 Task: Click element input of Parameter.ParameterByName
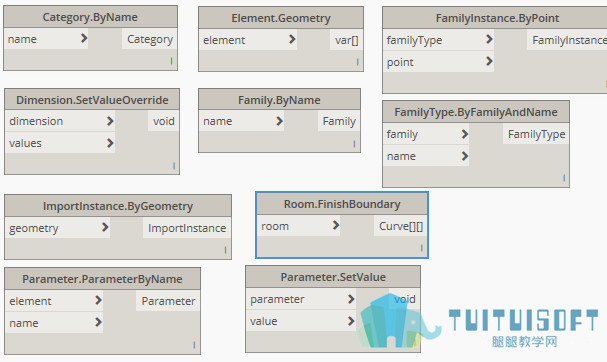tap(54, 301)
